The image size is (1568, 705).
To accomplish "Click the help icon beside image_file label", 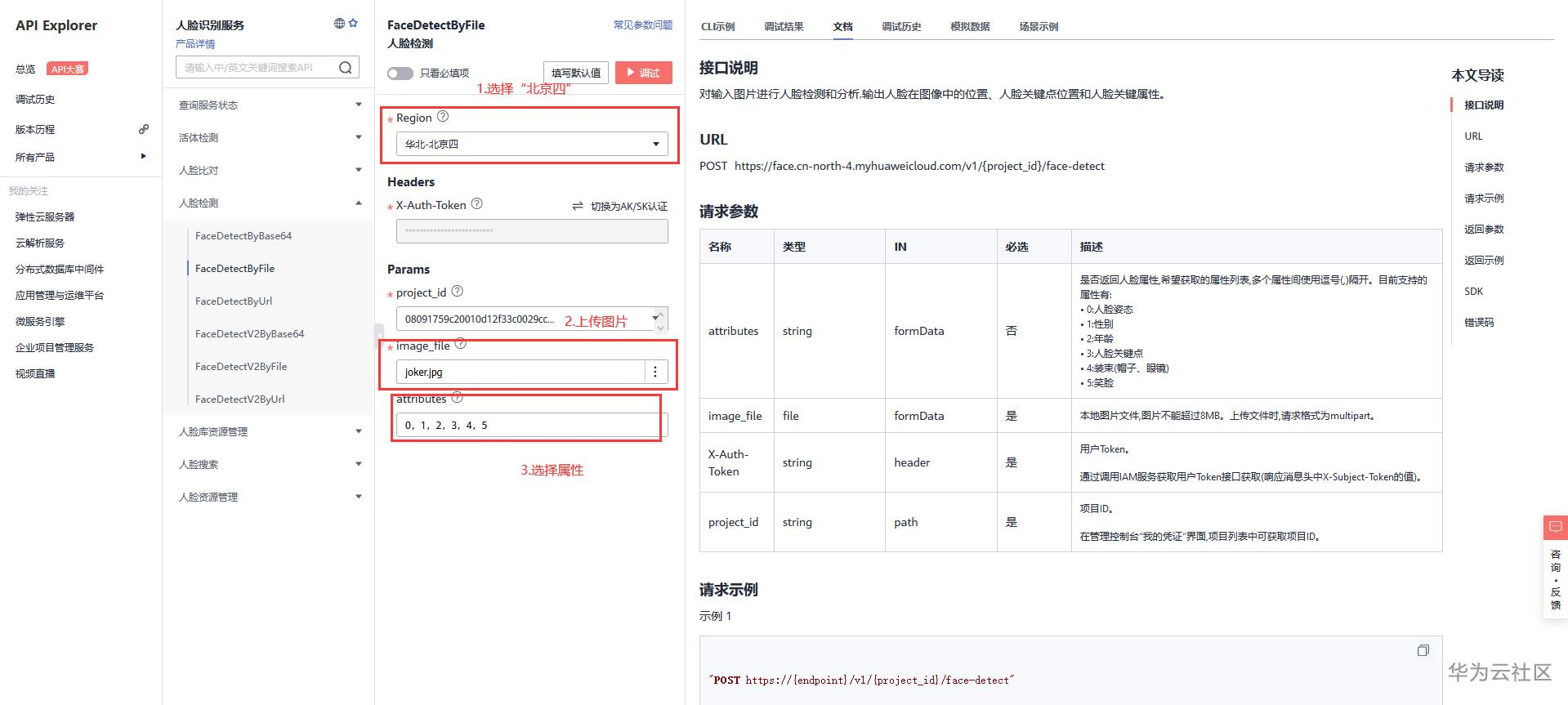I will click(461, 345).
